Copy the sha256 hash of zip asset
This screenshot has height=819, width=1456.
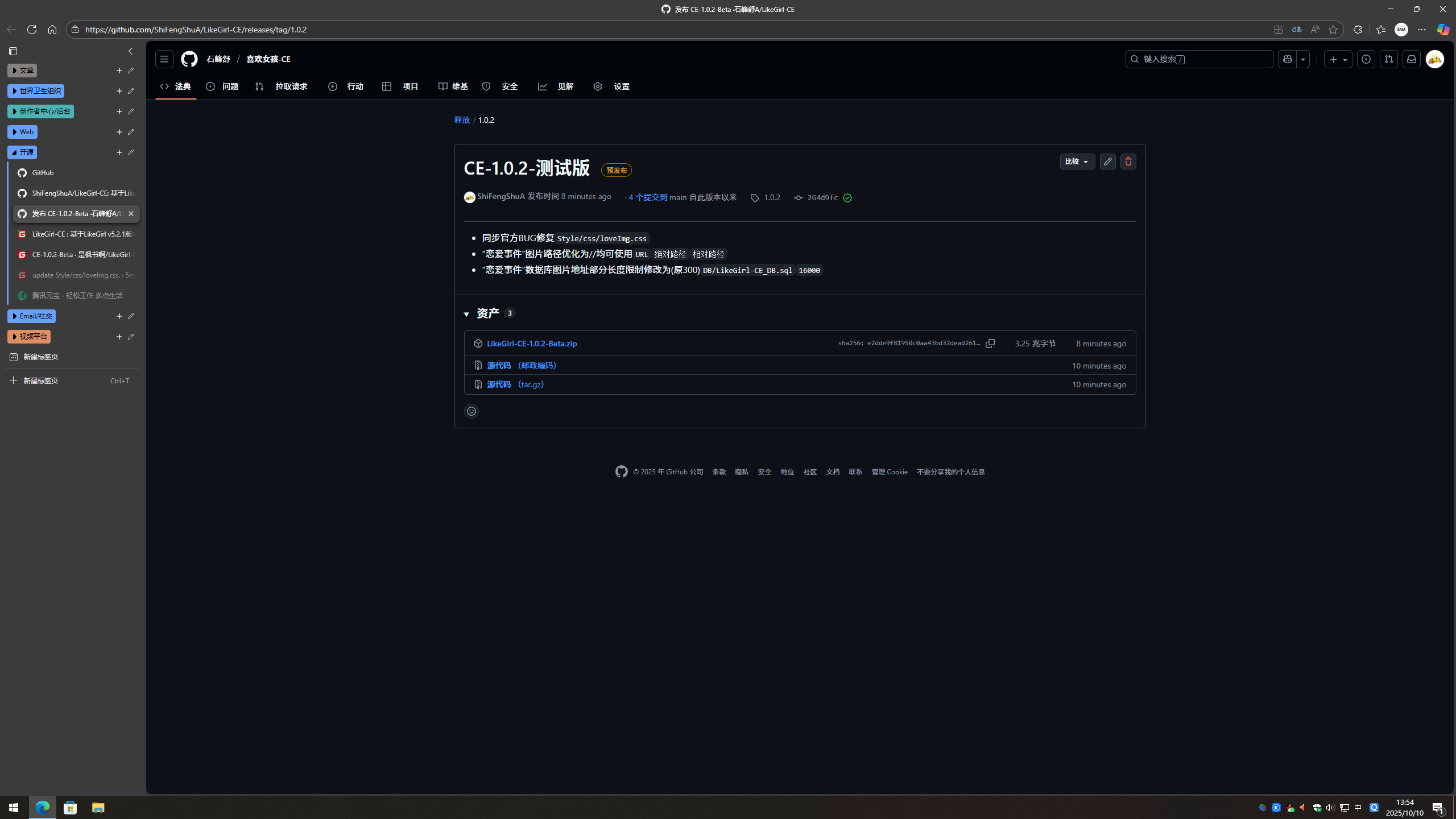pyautogui.click(x=990, y=344)
